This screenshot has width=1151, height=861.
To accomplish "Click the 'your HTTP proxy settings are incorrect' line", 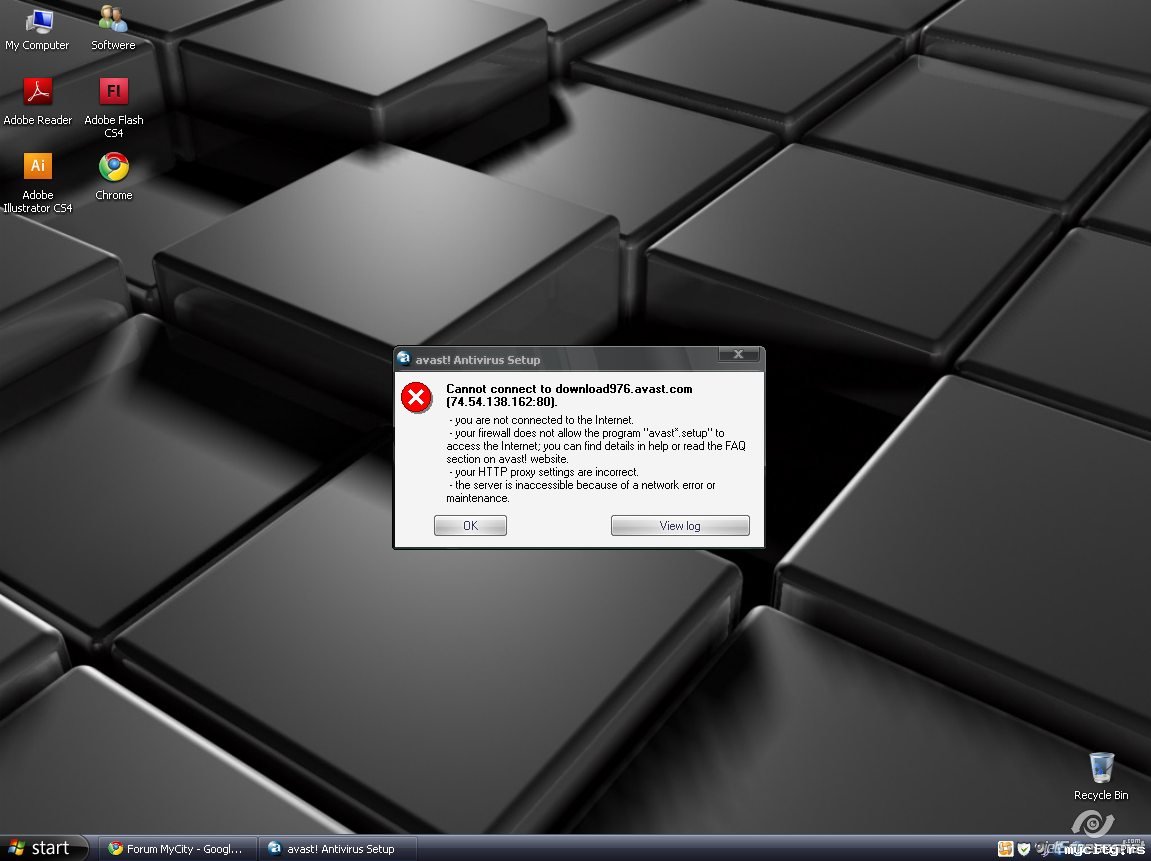I will pos(544,472).
